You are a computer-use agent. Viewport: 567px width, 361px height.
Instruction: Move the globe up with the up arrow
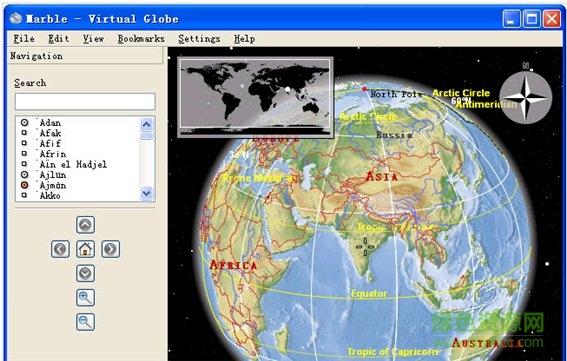85,225
